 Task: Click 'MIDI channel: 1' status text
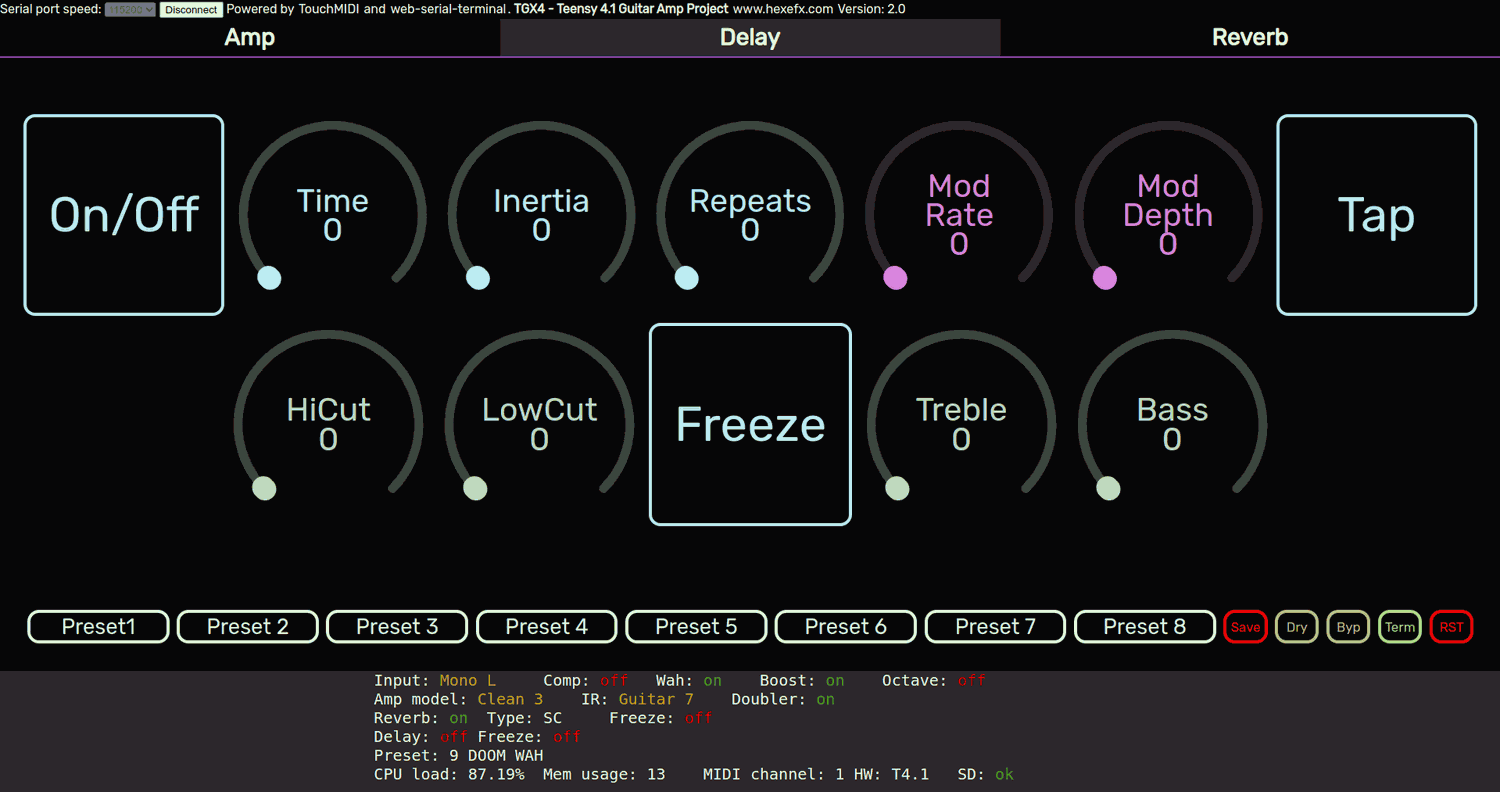[x=774, y=774]
